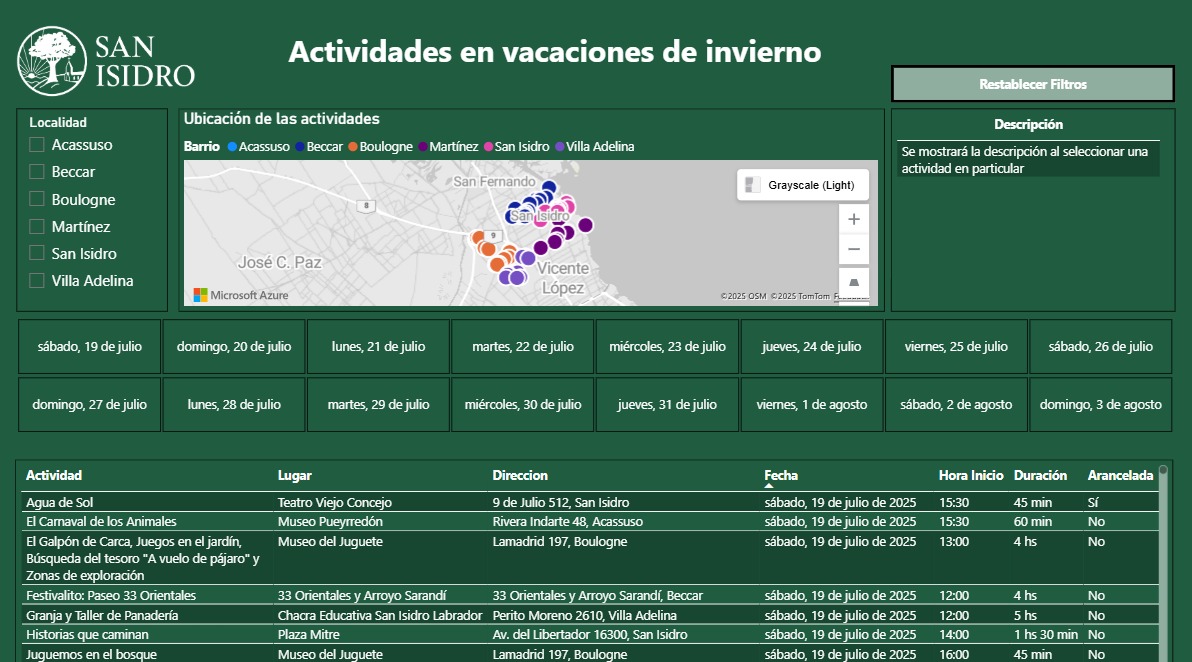Click the Microsoft Azure logo on map
Screen dimensions: 1192x662
(240, 295)
